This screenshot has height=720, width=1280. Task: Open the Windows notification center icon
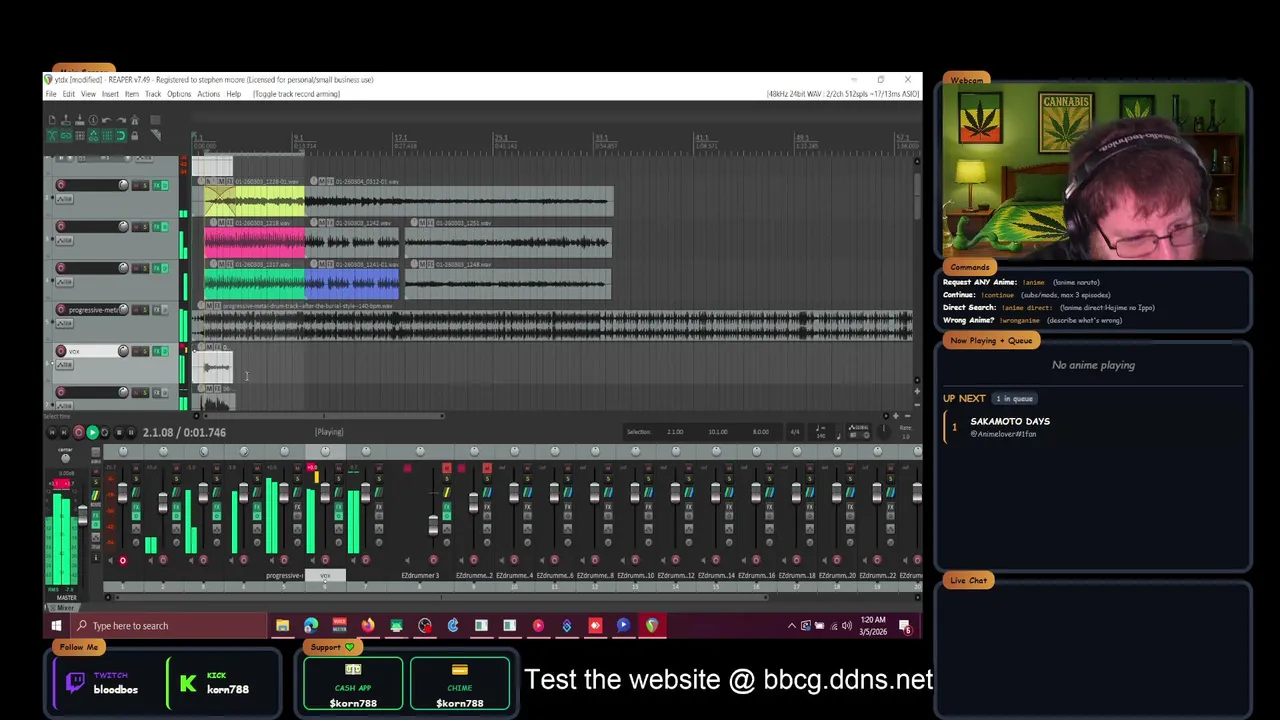coord(905,626)
